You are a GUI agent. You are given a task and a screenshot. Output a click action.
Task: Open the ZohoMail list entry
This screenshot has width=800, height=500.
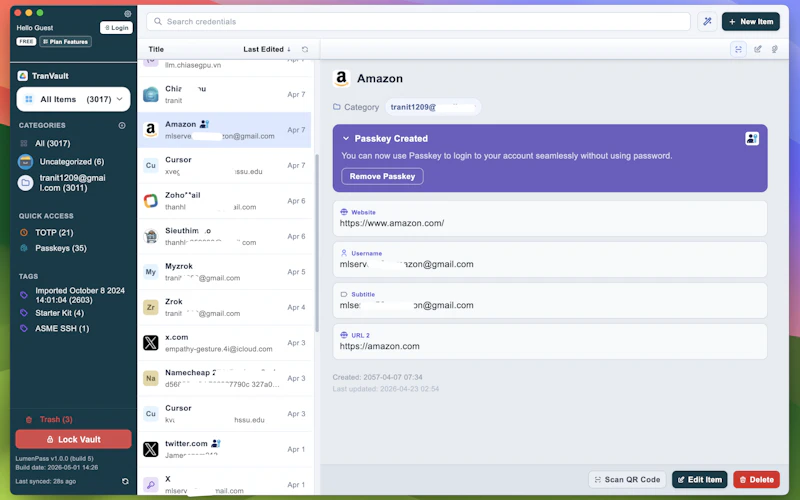point(224,201)
